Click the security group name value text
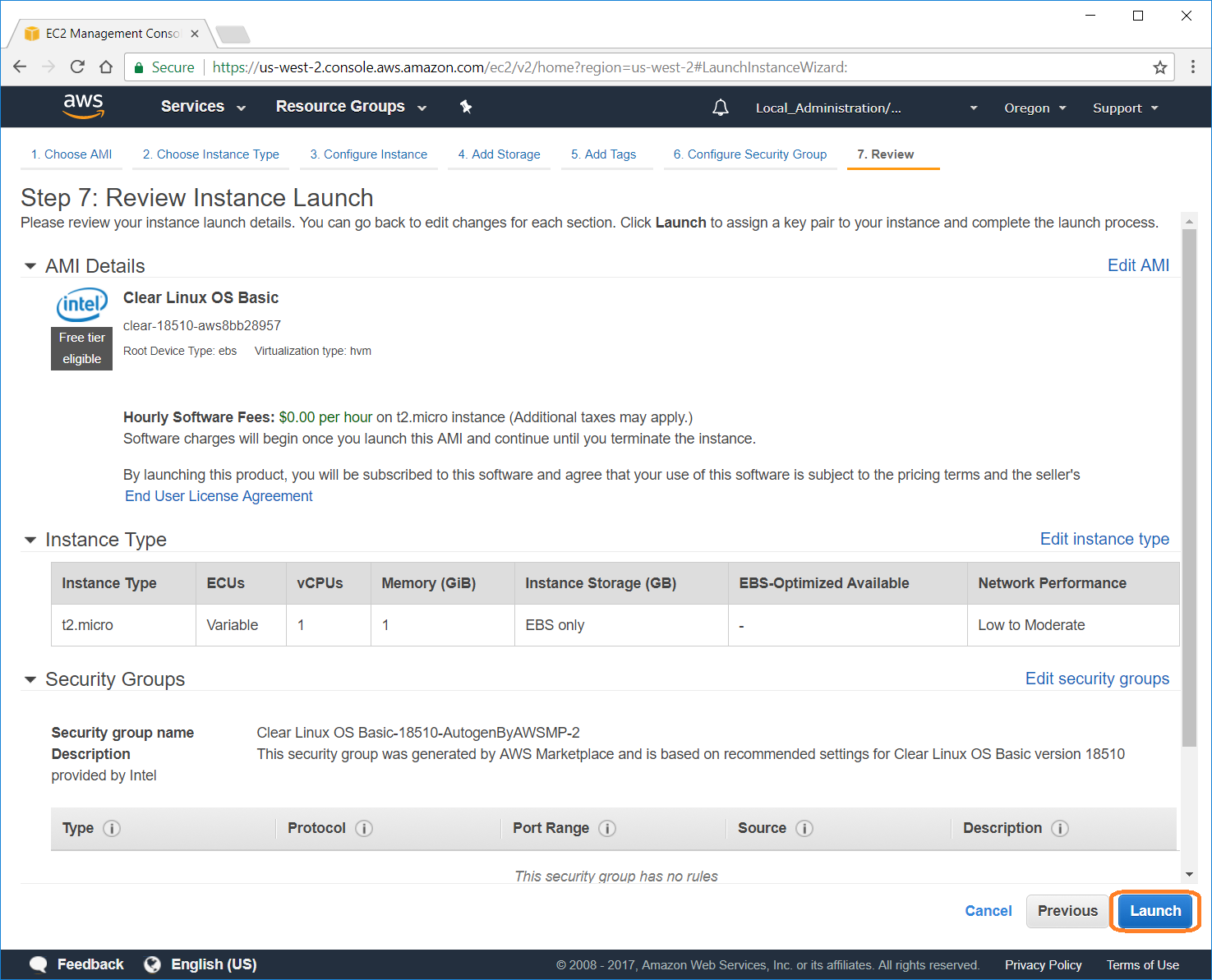Image resolution: width=1212 pixels, height=980 pixels. pos(418,733)
